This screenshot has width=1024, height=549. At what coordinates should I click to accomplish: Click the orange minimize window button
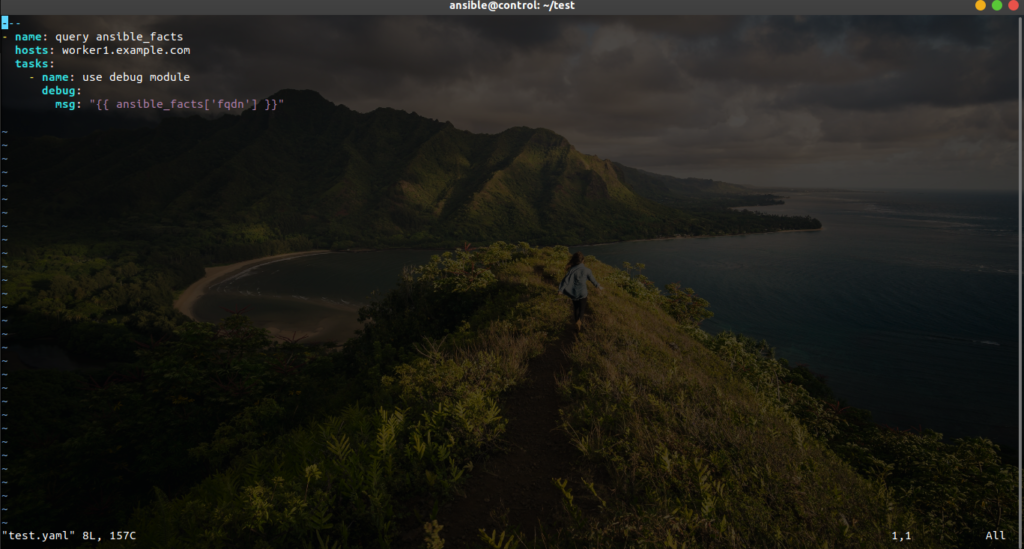pos(980,5)
